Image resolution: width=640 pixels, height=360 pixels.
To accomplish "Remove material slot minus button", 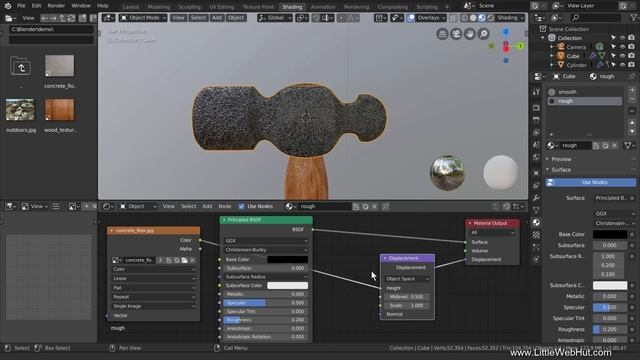I will [x=632, y=100].
